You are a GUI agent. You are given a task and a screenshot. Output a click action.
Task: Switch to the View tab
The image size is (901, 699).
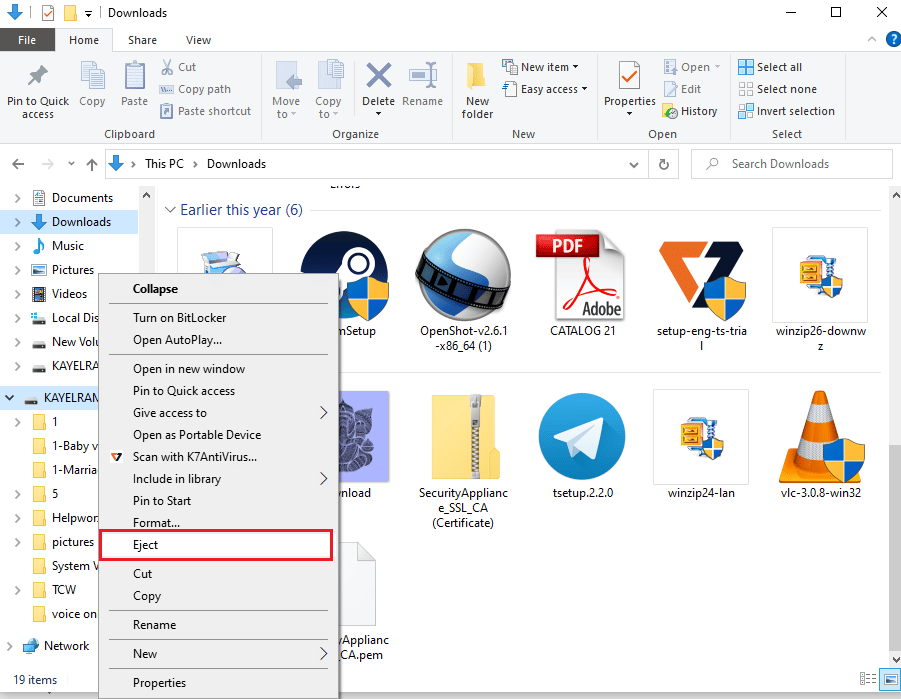[x=198, y=40]
